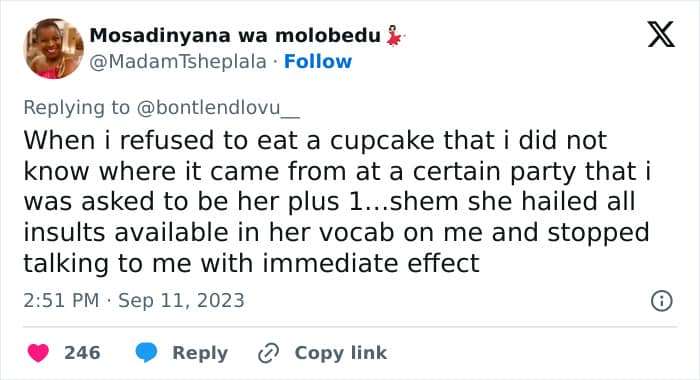Click the 246 likes count

point(82,353)
